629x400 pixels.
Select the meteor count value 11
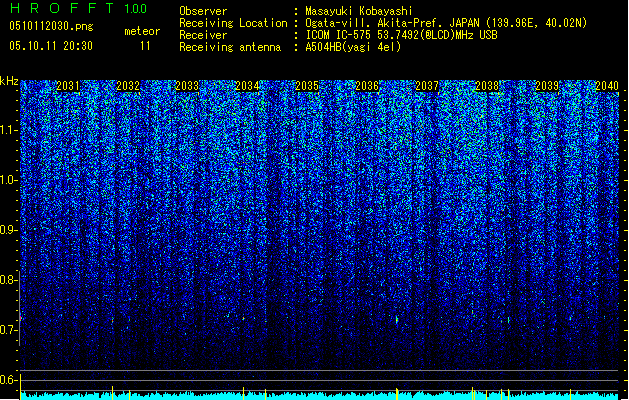145,46
